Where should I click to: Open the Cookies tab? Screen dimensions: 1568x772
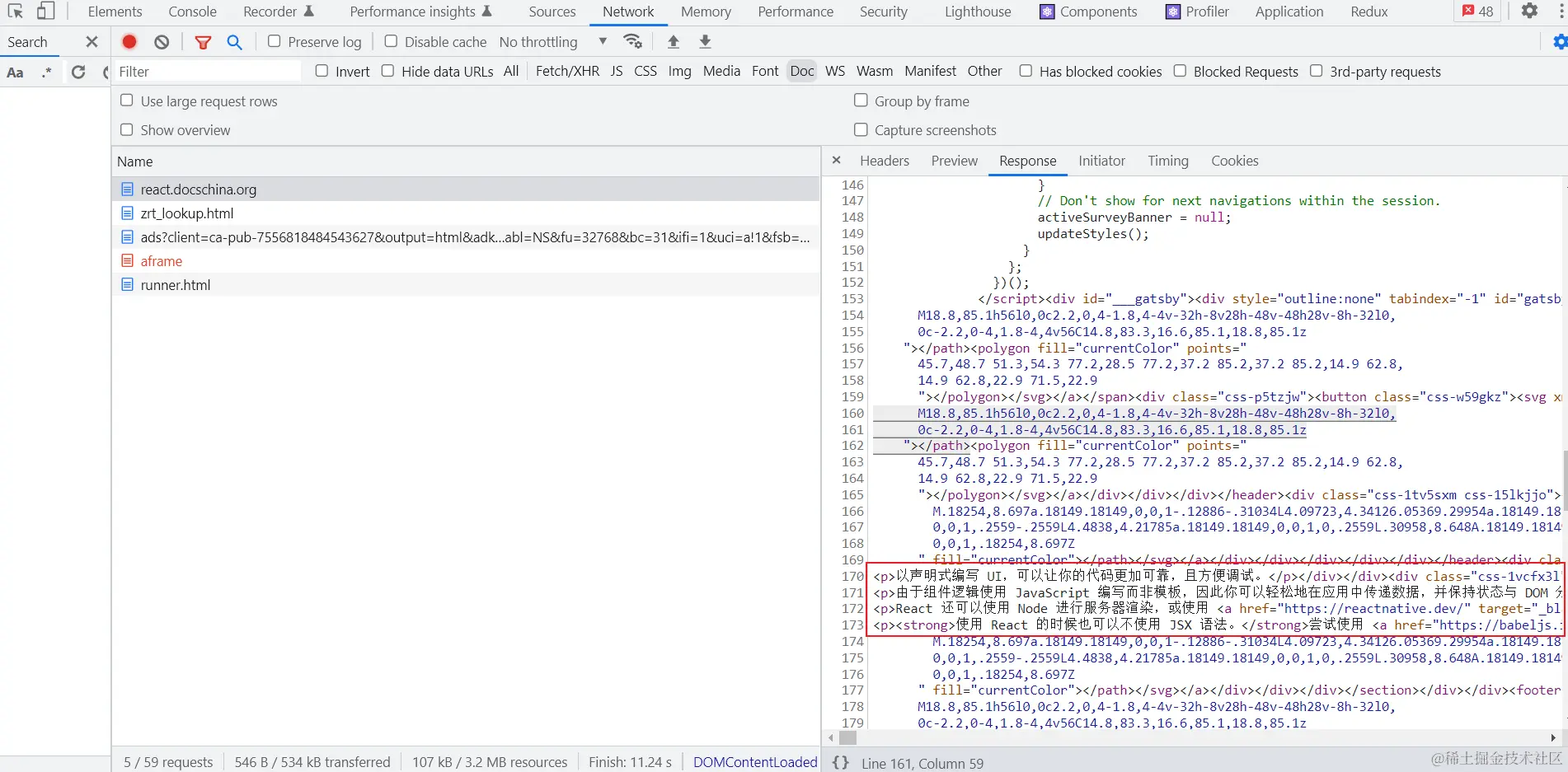[x=1234, y=161]
